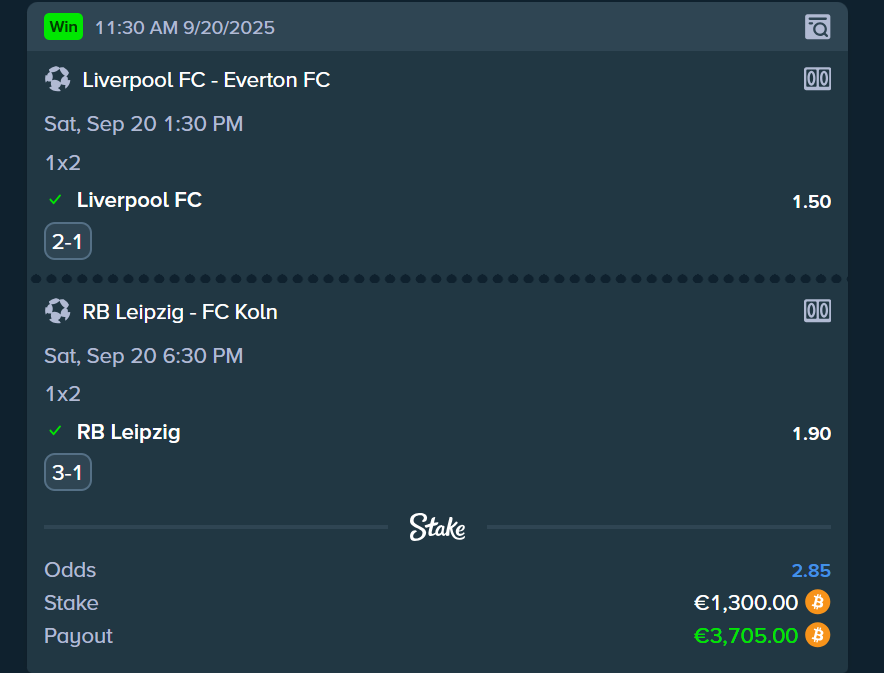
Task: Click the Bitcoin icon next to the payout amount
Action: pos(818,635)
